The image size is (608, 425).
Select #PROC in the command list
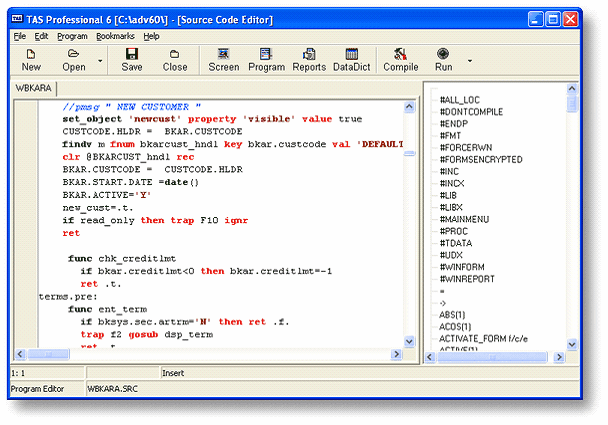(454, 232)
